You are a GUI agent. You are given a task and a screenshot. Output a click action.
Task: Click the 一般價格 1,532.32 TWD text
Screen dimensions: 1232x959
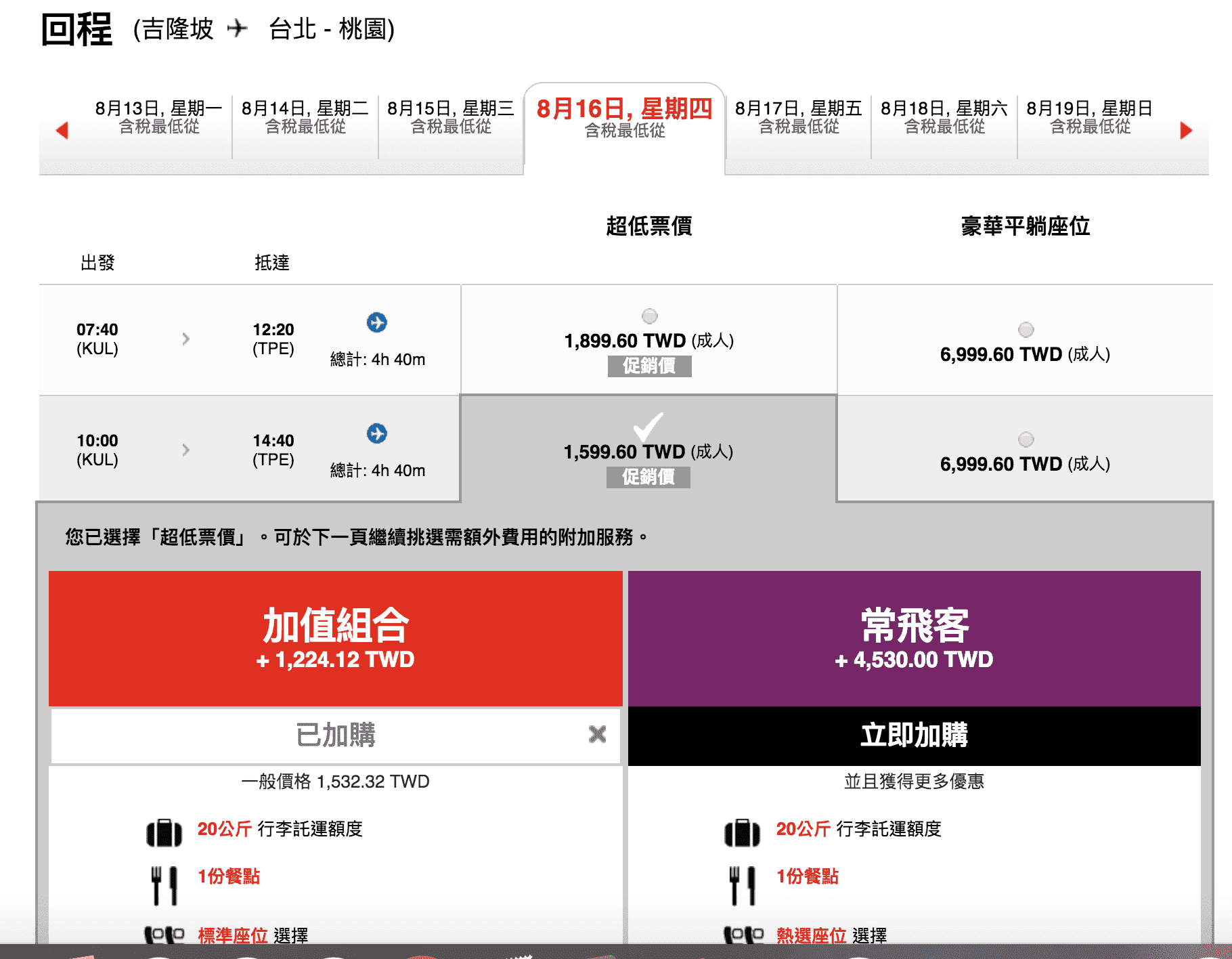click(336, 782)
